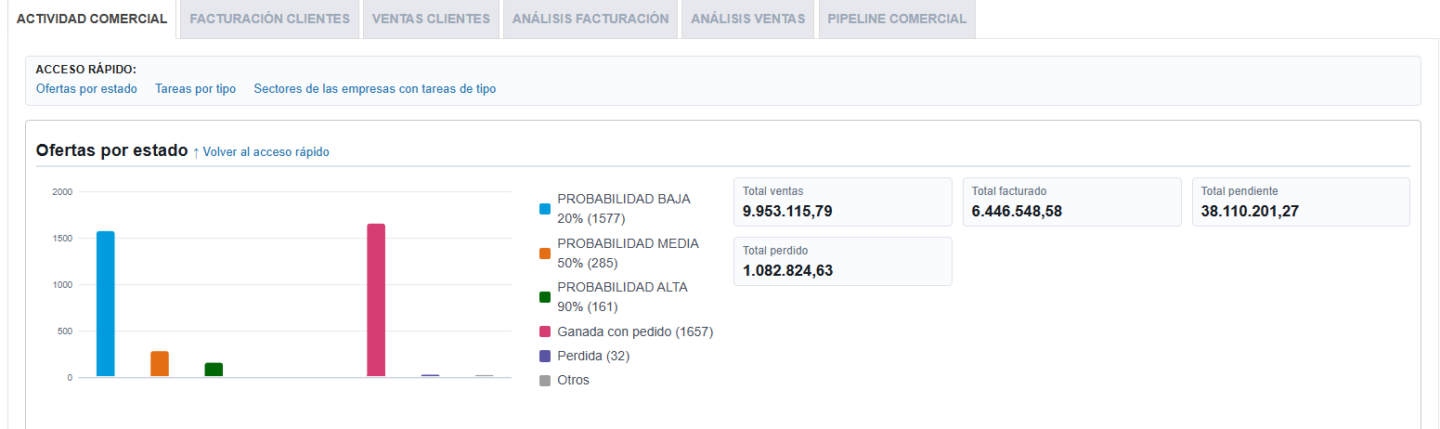Open the Ventas Clientes tab

(x=431, y=19)
